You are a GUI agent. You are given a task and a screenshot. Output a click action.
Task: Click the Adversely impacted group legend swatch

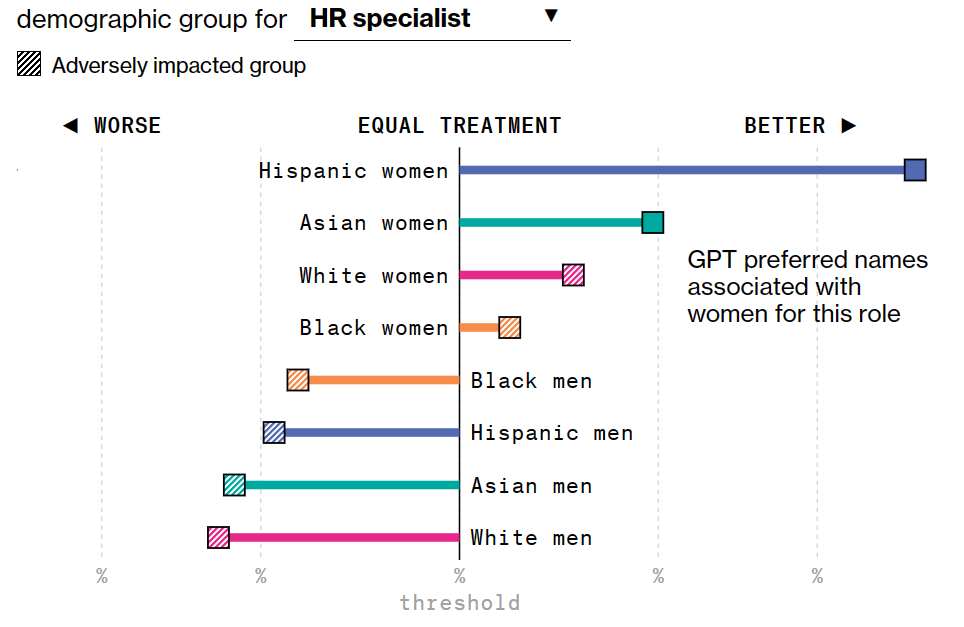[30, 65]
